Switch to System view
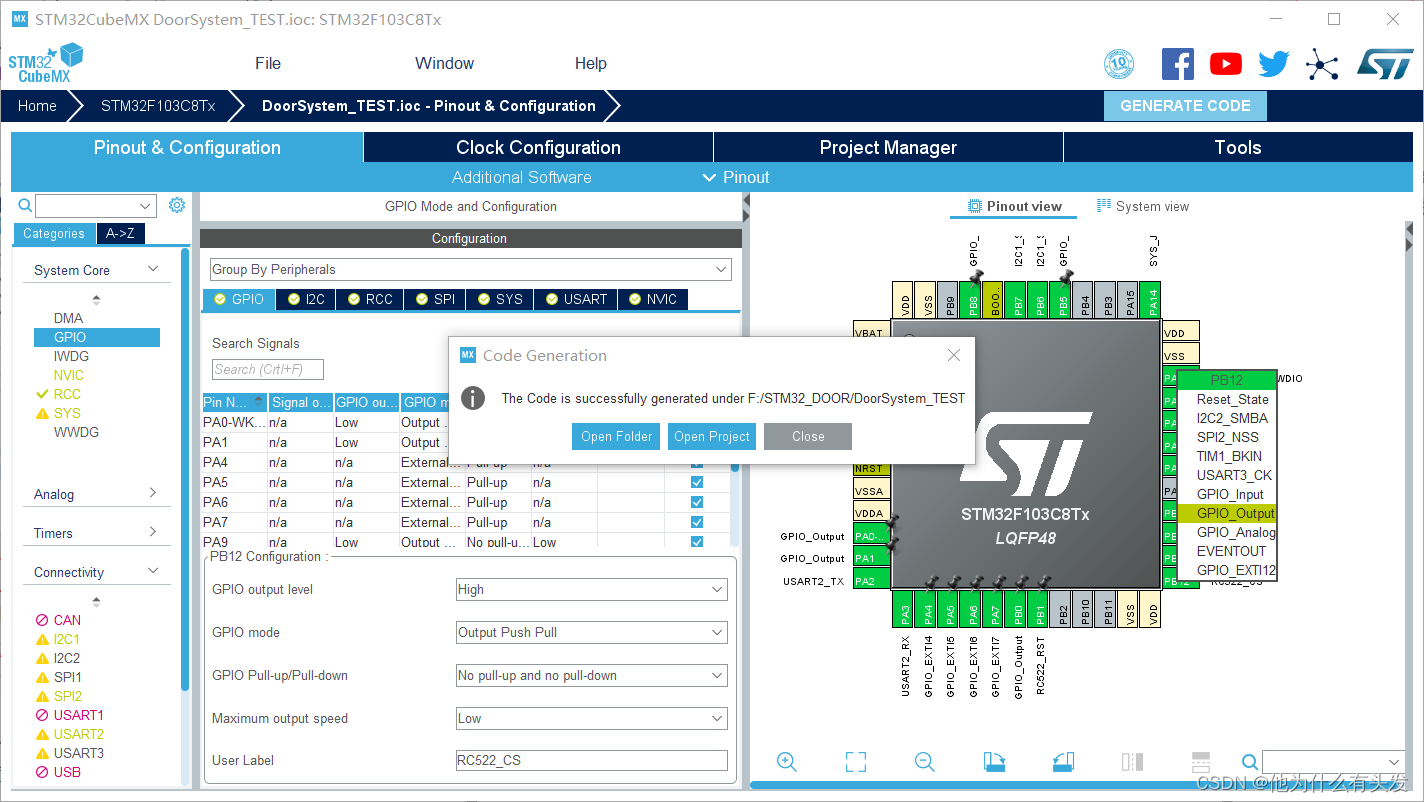1424x802 pixels. (x=1142, y=206)
